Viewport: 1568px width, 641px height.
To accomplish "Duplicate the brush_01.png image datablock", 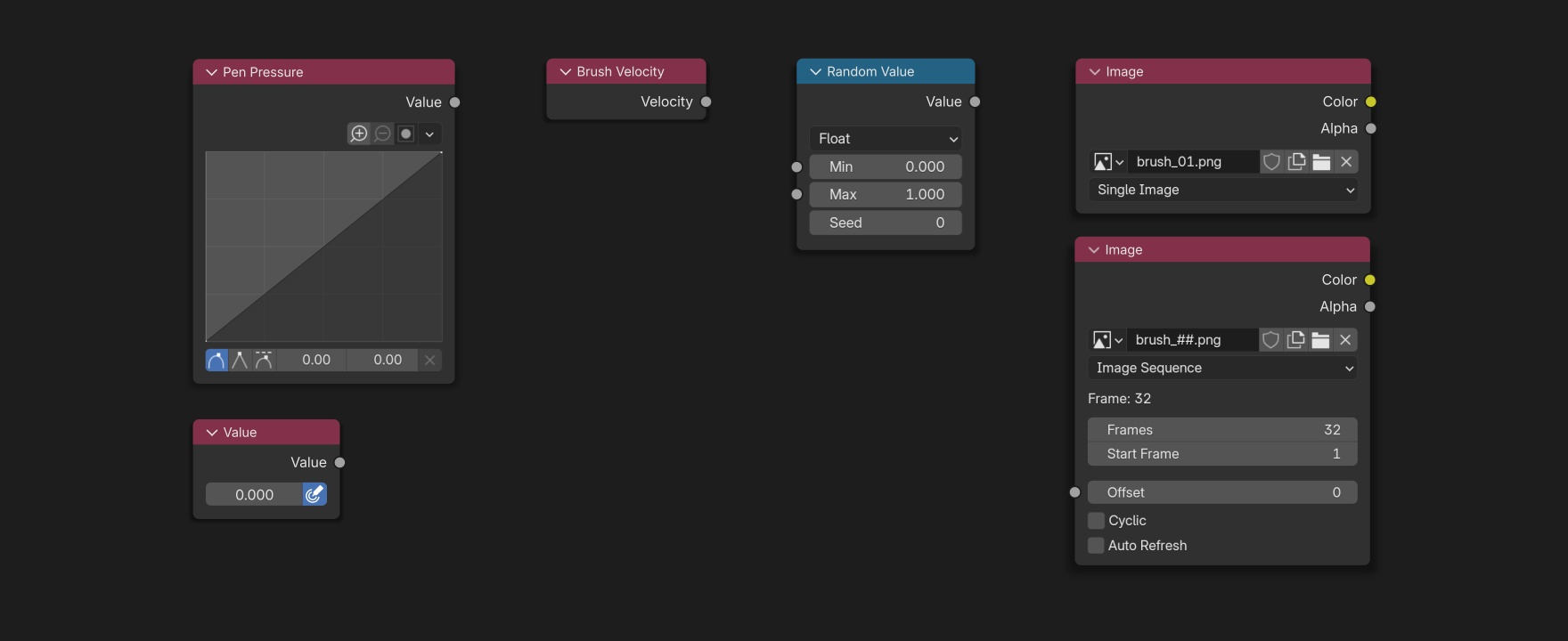I will pos(1296,161).
